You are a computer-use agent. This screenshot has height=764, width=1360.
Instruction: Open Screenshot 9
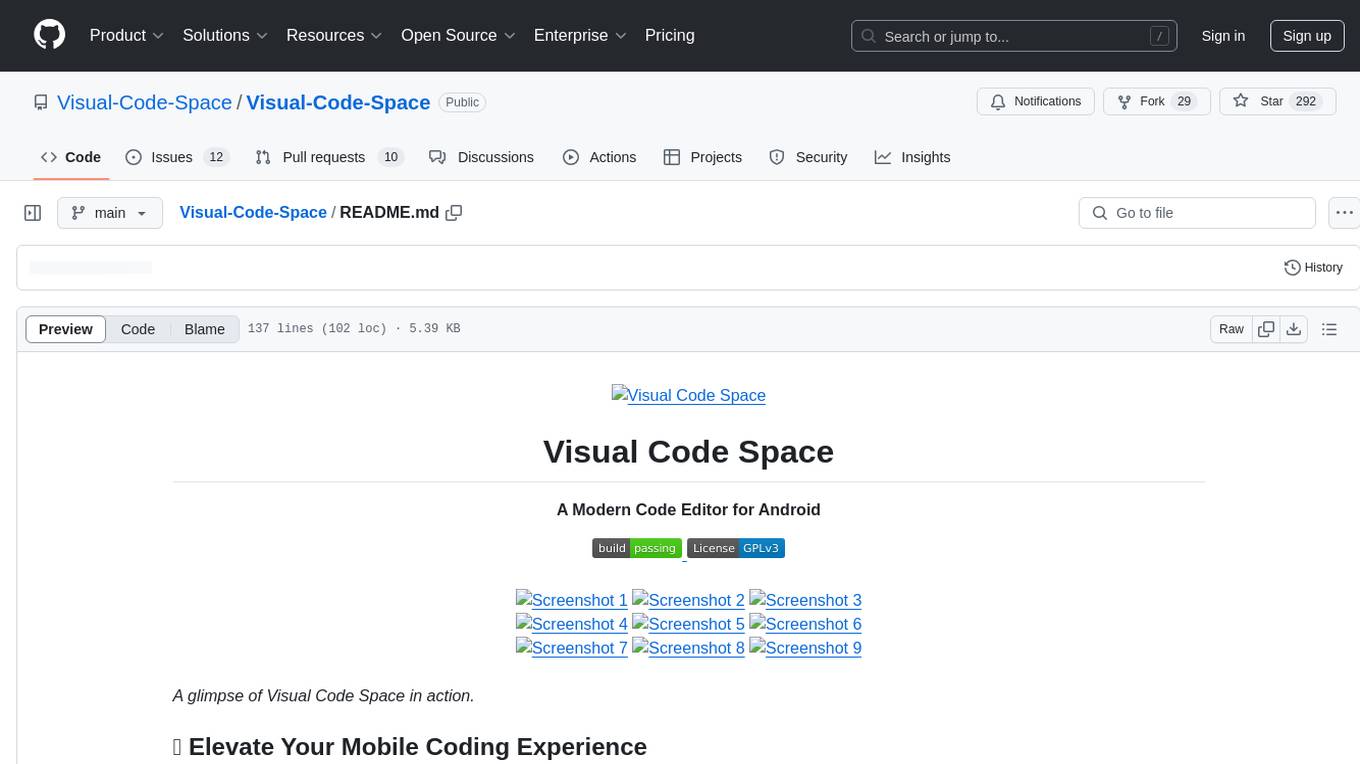point(806,648)
